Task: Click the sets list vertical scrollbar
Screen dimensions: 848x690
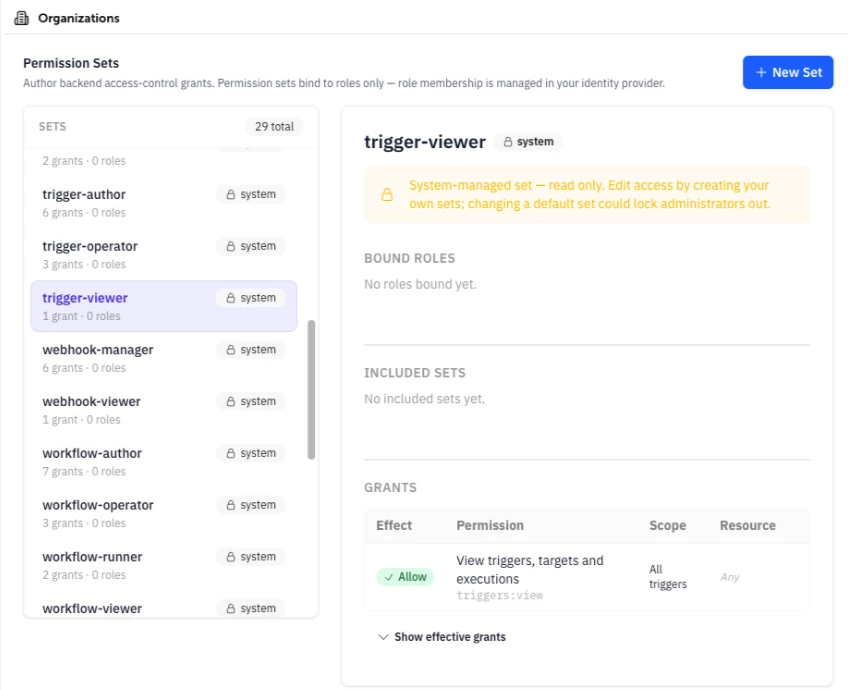Action: pos(311,389)
